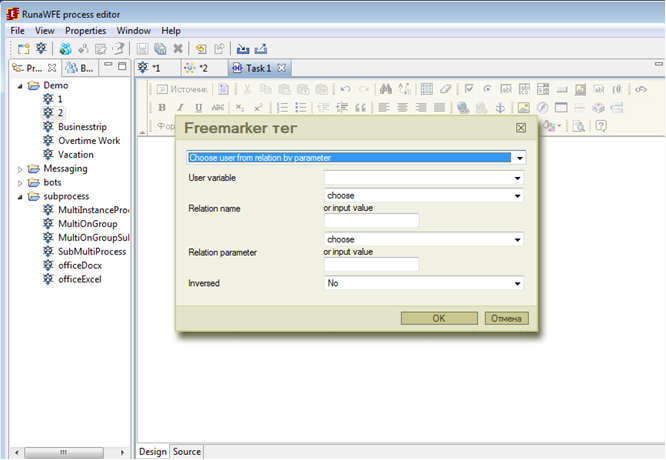Click the process icon next to Overtime Work

click(x=47, y=141)
